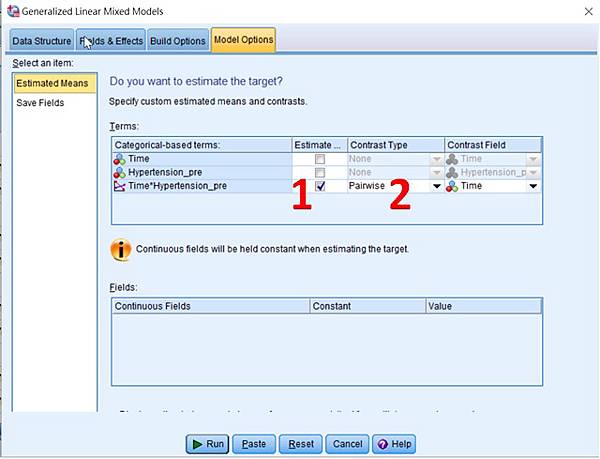The width and height of the screenshot is (600, 459).
Task: Switch to the Build Options tab
Action: (x=178, y=41)
